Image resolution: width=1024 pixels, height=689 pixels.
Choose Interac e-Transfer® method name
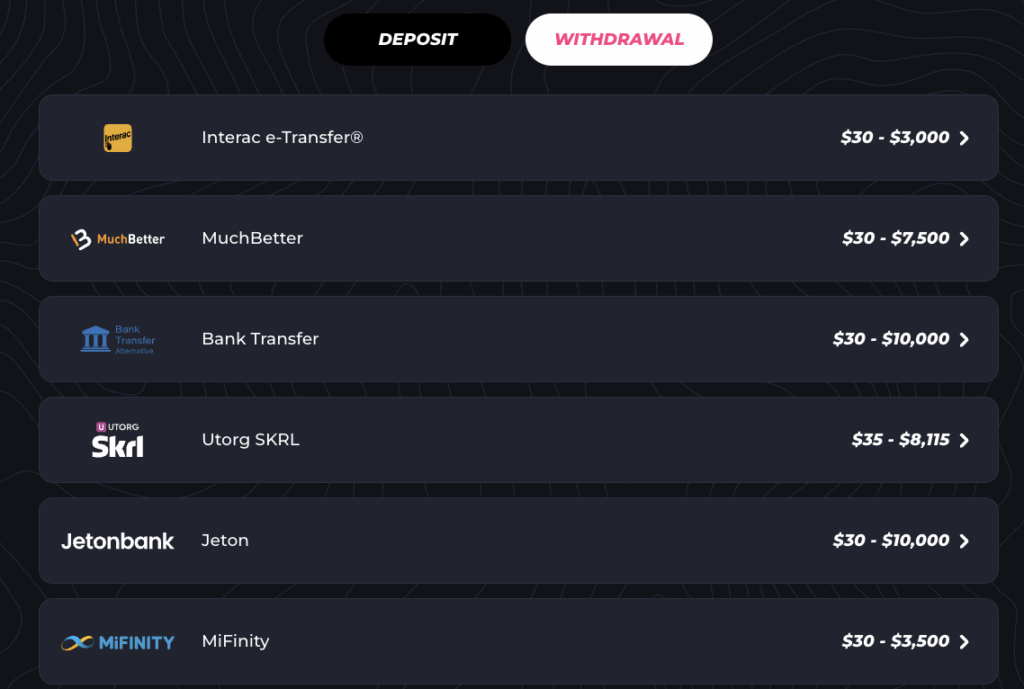point(282,138)
